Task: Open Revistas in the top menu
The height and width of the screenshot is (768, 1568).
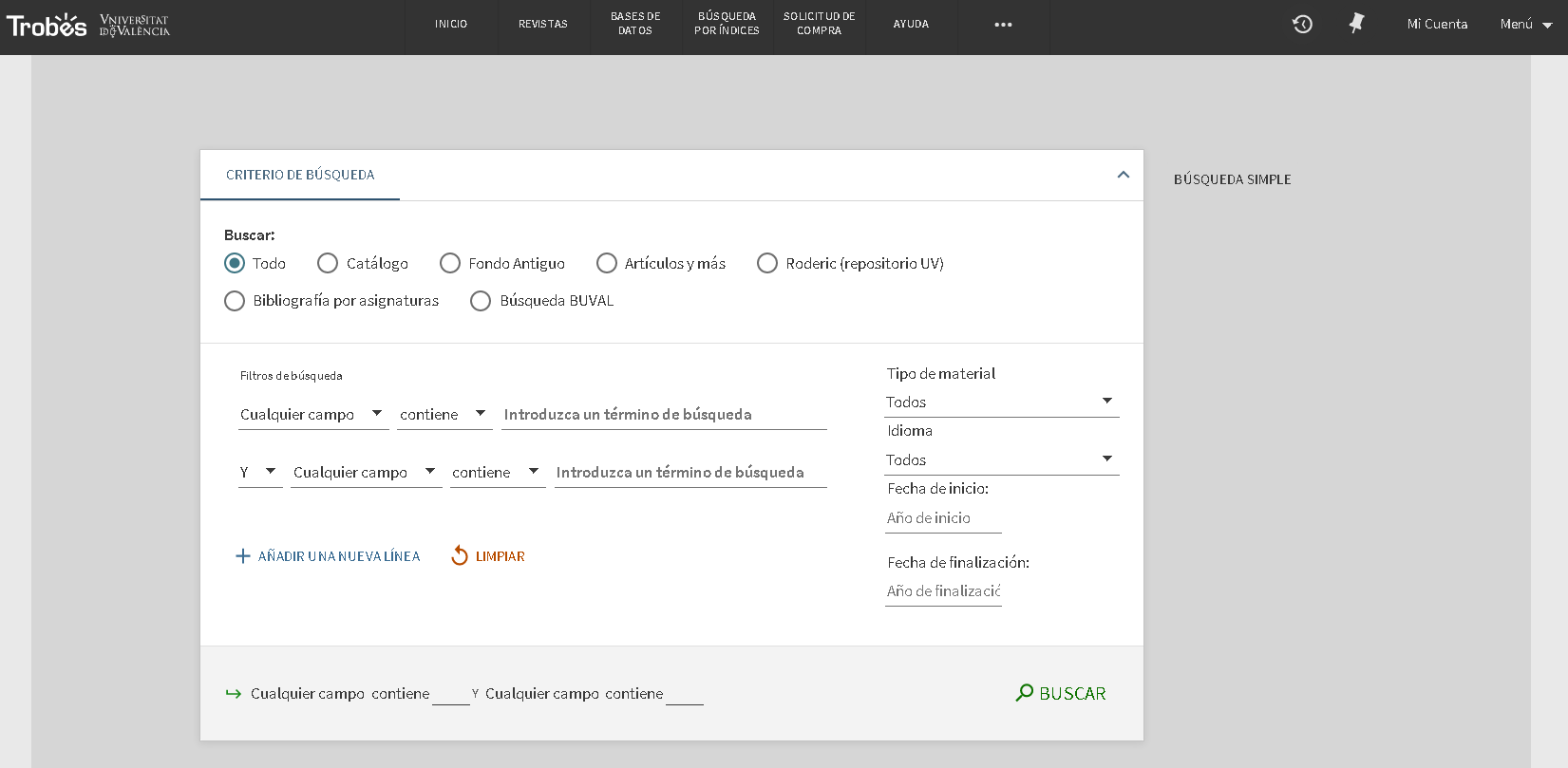Action: click(543, 25)
